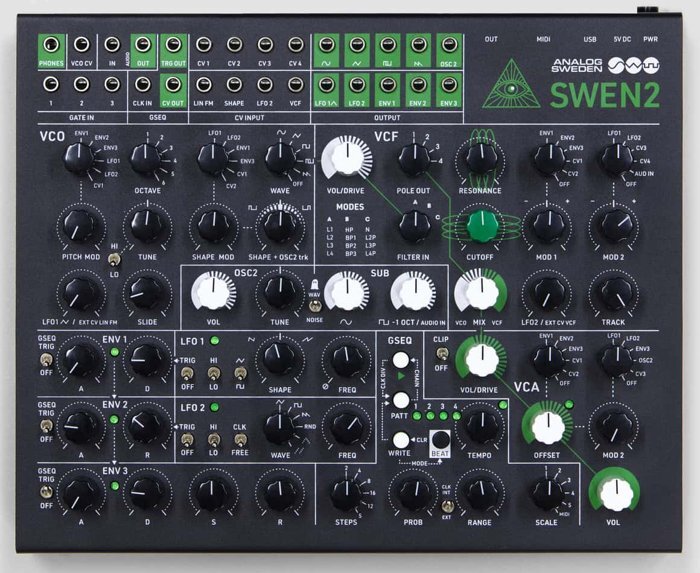The width and height of the screenshot is (700, 573).
Task: Click the all-seeing eye triangle logo
Action: click(x=511, y=85)
